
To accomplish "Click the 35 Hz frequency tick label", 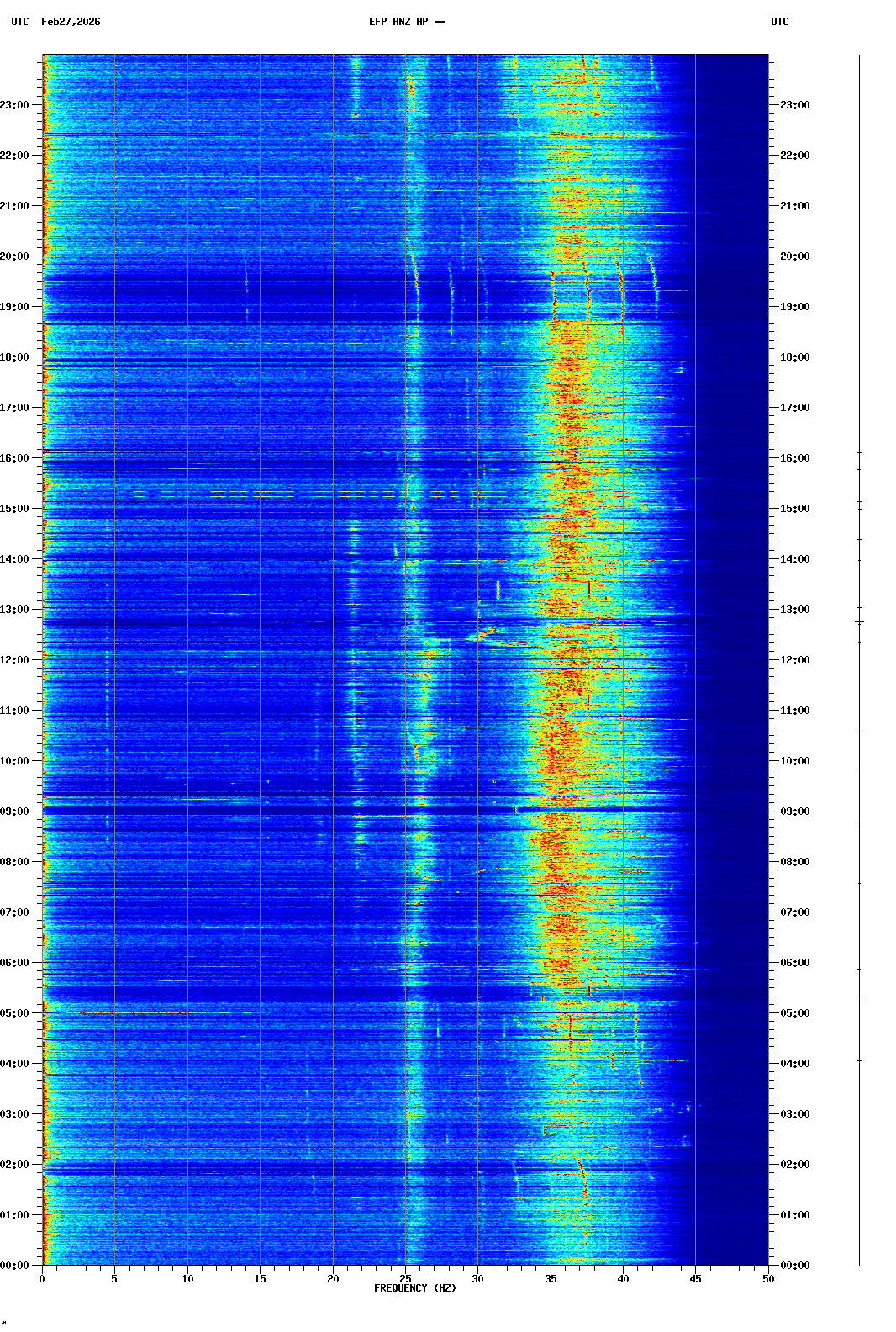I will (x=551, y=1279).
